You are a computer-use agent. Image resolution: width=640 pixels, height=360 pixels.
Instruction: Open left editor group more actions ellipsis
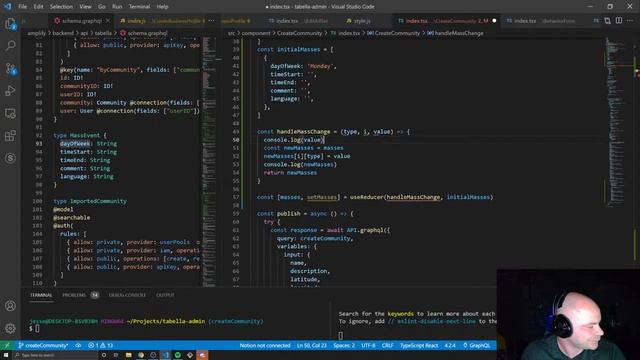211,20
